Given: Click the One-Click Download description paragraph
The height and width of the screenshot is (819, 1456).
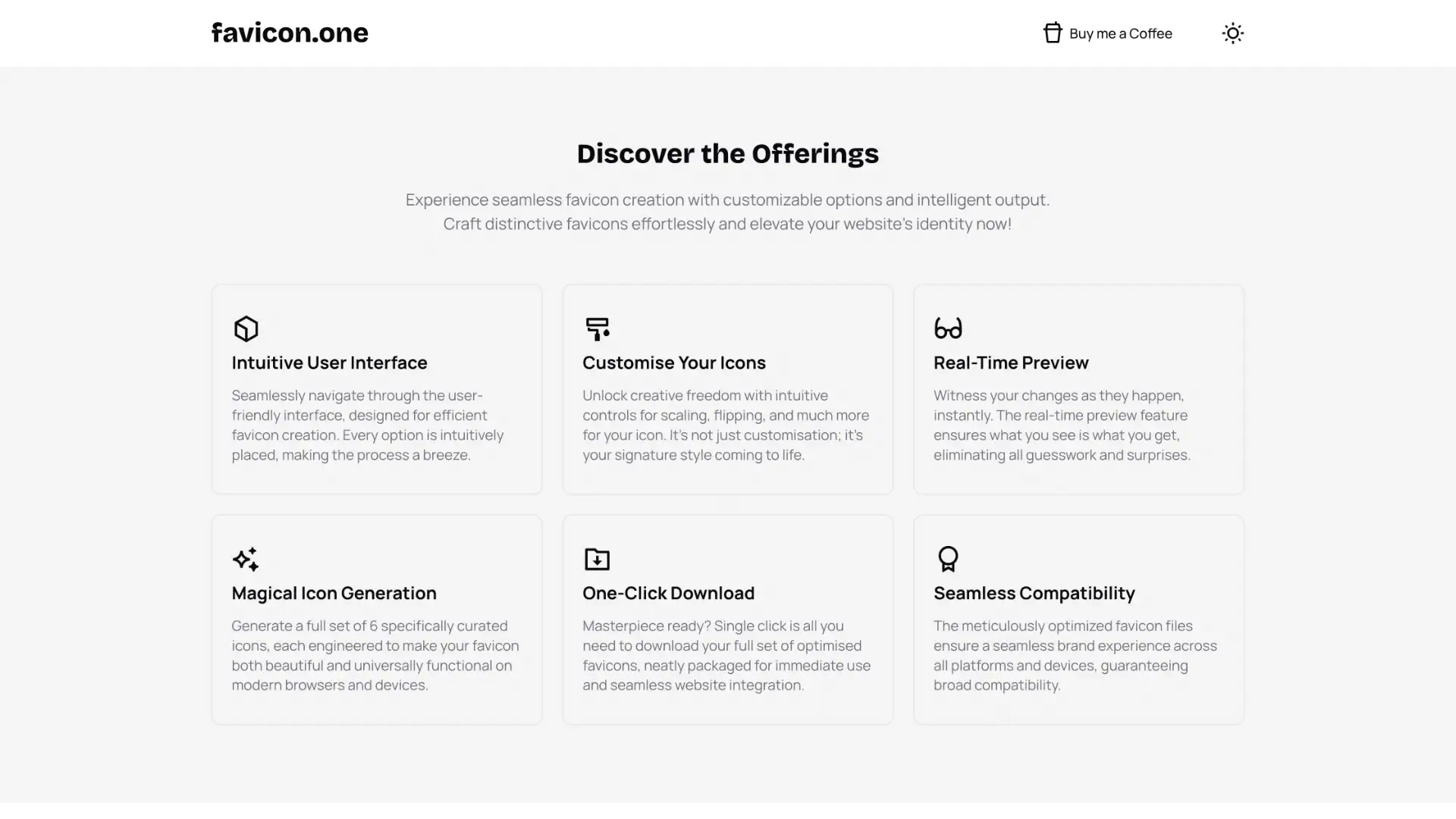Looking at the screenshot, I should pos(726,655).
